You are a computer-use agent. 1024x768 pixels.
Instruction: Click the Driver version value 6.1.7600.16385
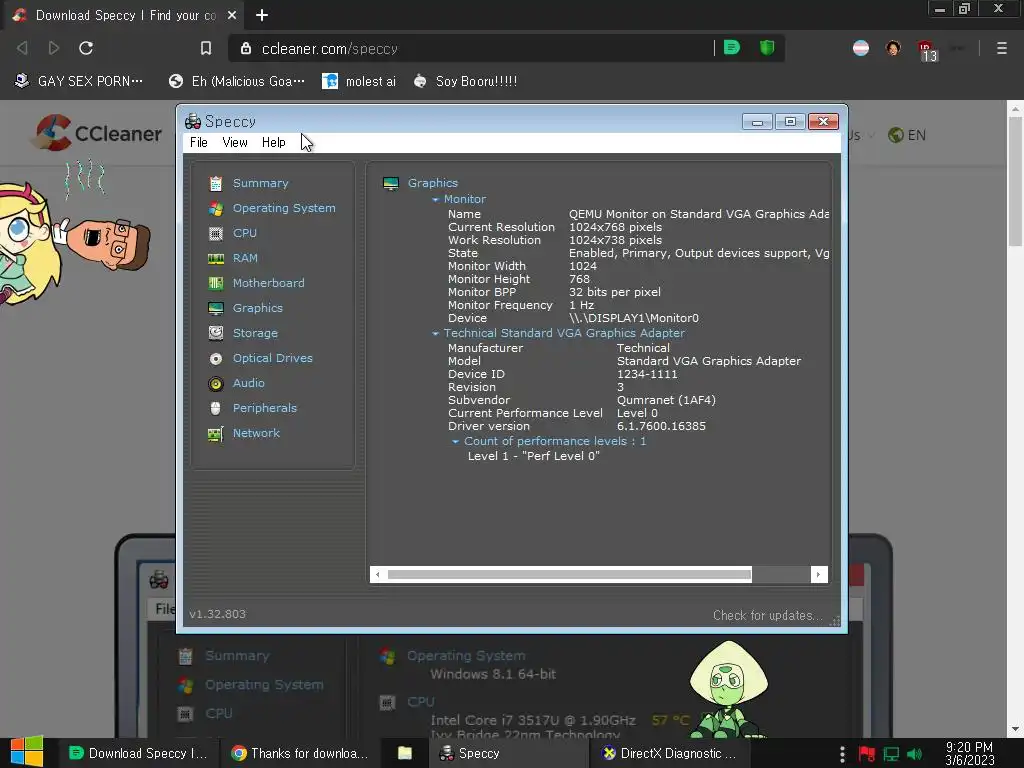pyautogui.click(x=661, y=426)
